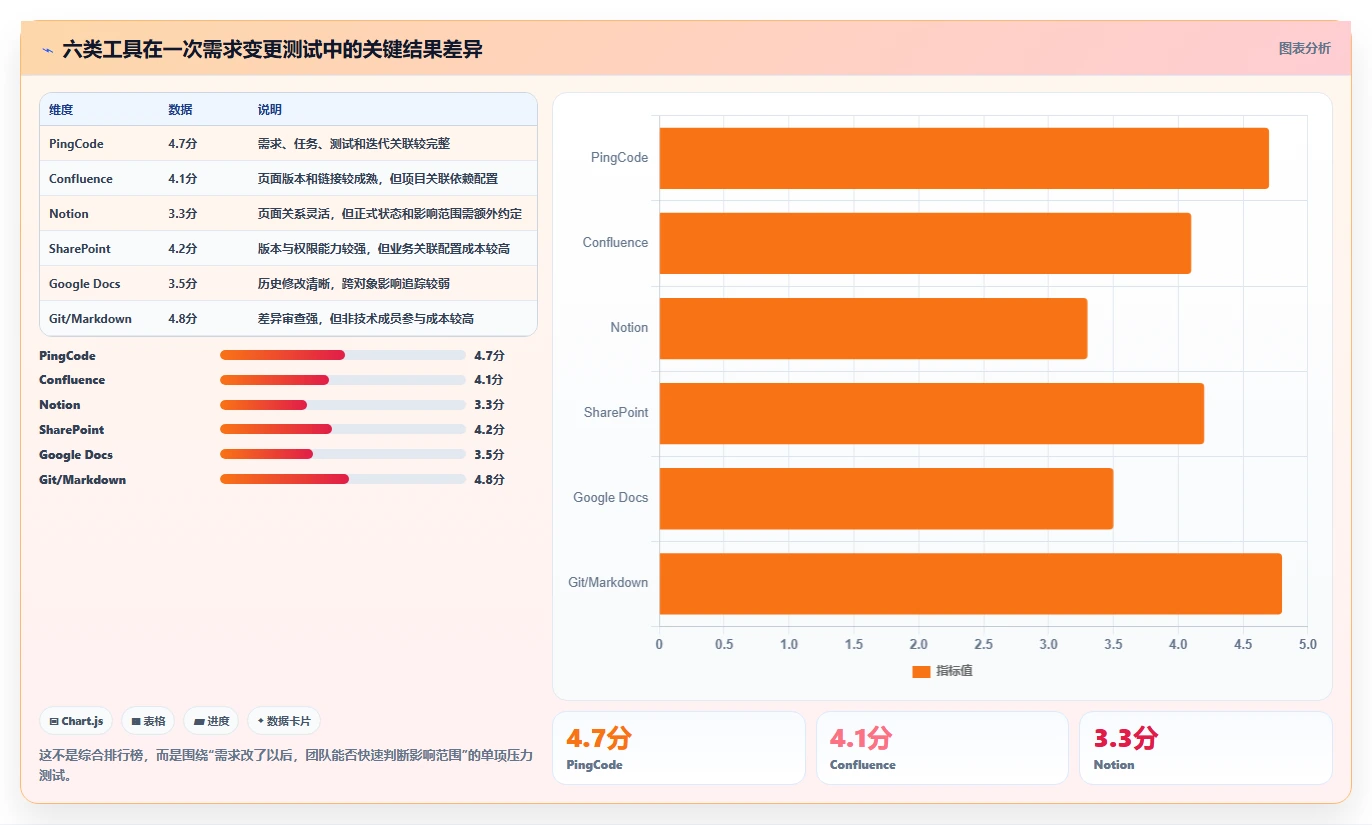1372x825 pixels.
Task: Click the Notion progress bar
Action: pyautogui.click(x=343, y=405)
